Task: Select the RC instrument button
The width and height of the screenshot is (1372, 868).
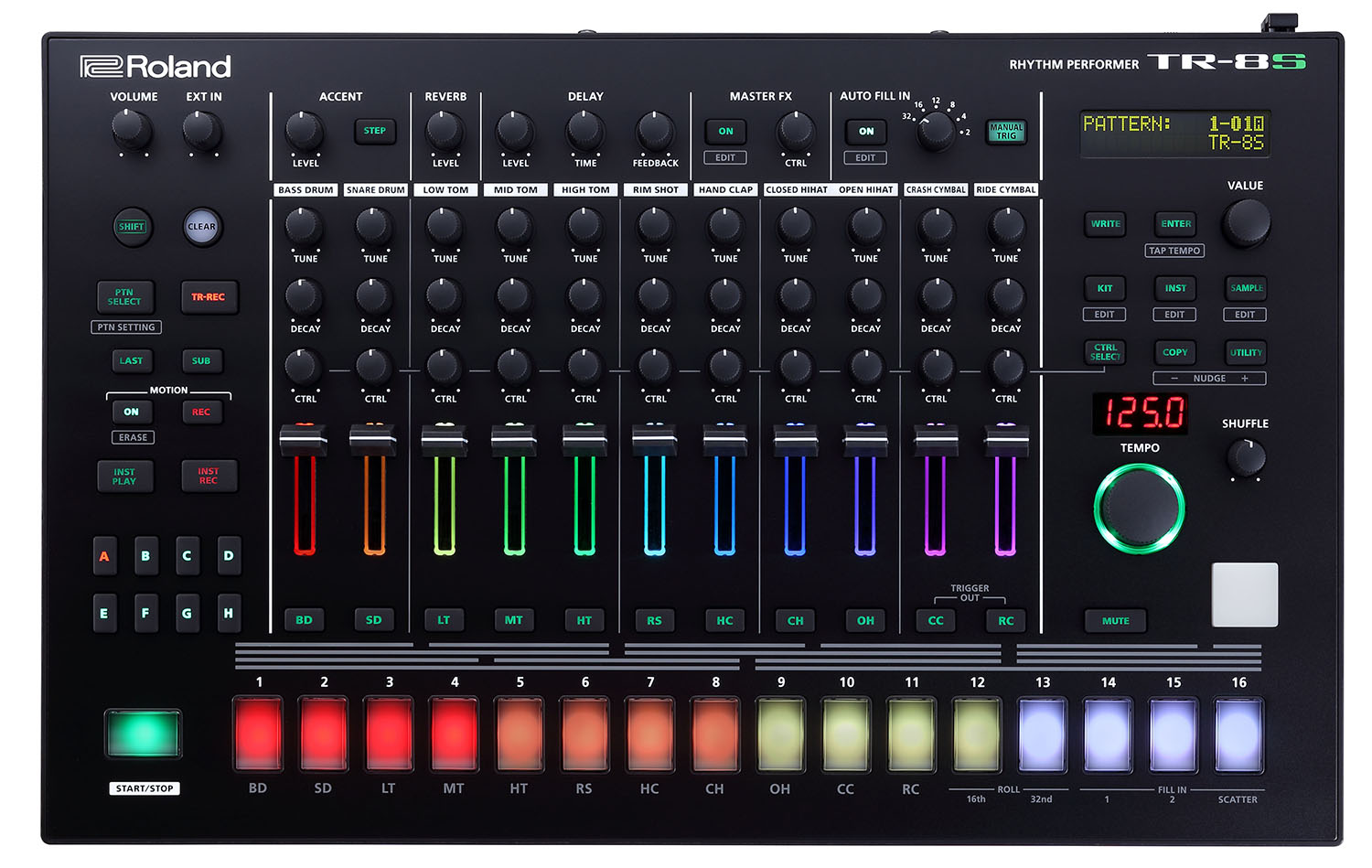Action: (1006, 620)
